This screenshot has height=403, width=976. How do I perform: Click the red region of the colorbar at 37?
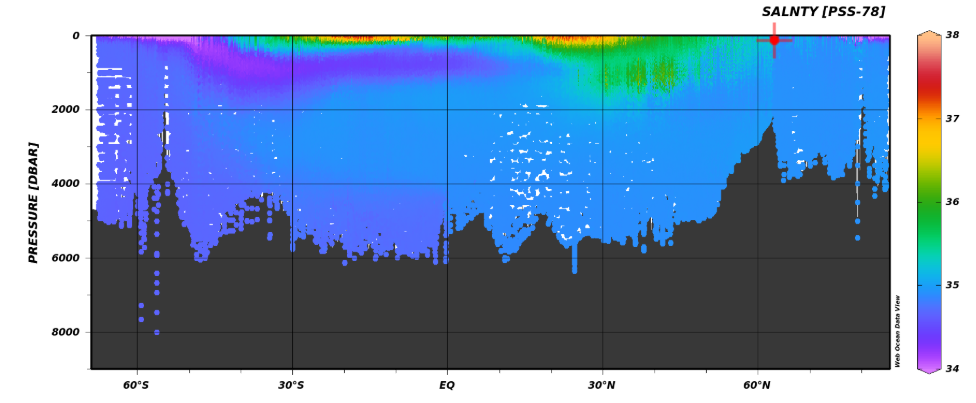929,118
